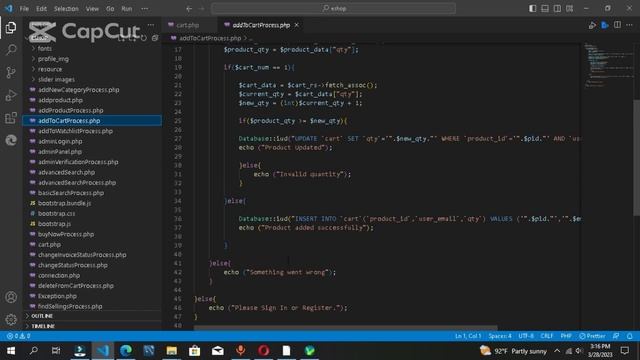Open notifications bell in status bar
The height and width of the screenshot is (360, 640).
coord(629,336)
